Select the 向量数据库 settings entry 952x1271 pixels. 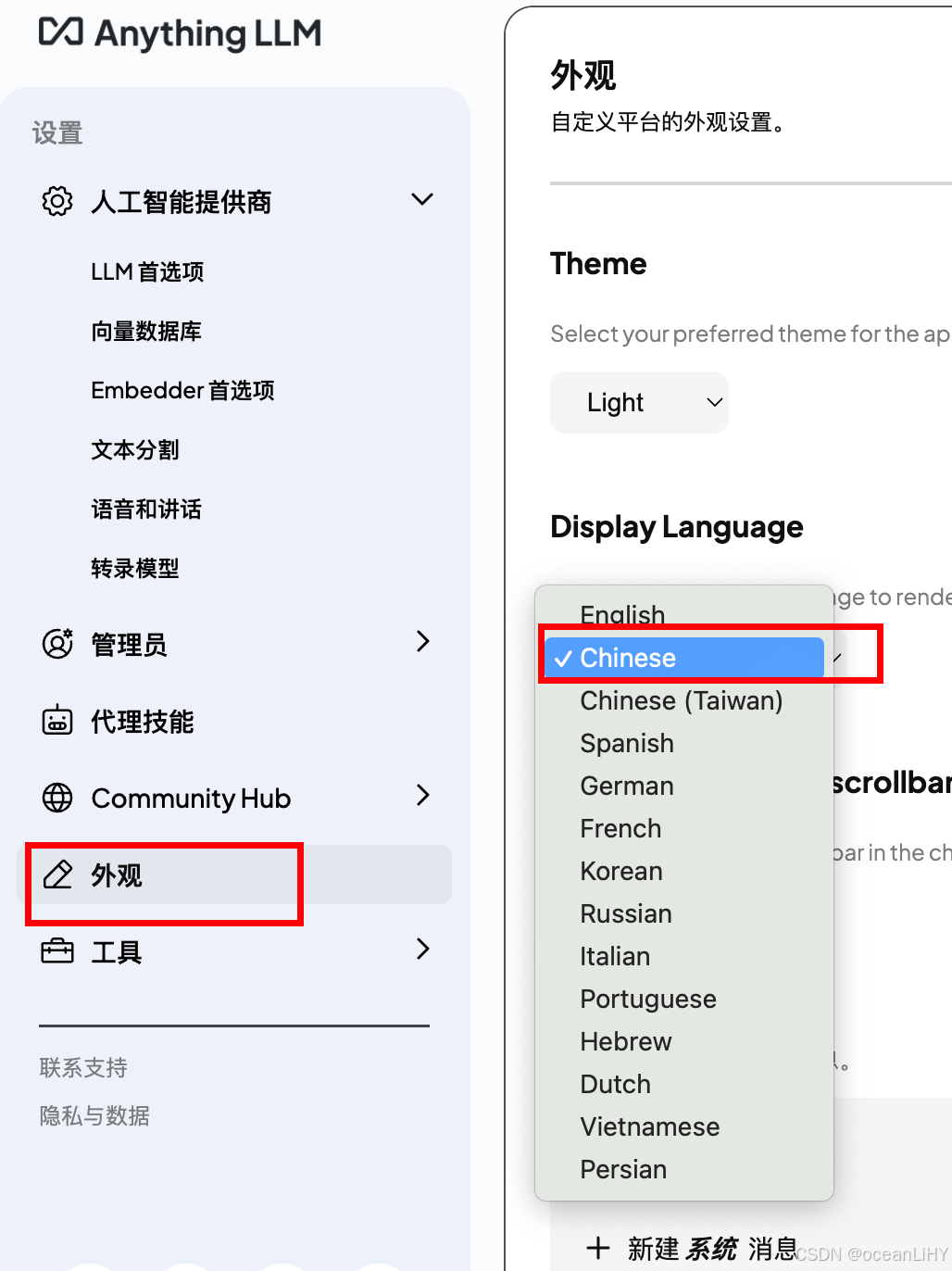145,331
